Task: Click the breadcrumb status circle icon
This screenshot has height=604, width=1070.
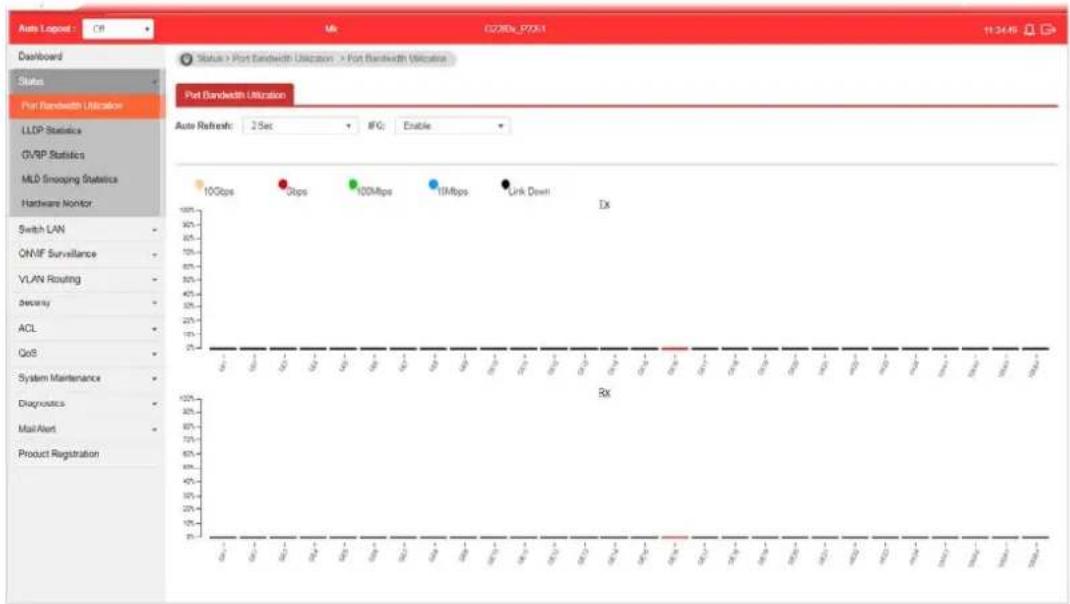Action: (186, 59)
